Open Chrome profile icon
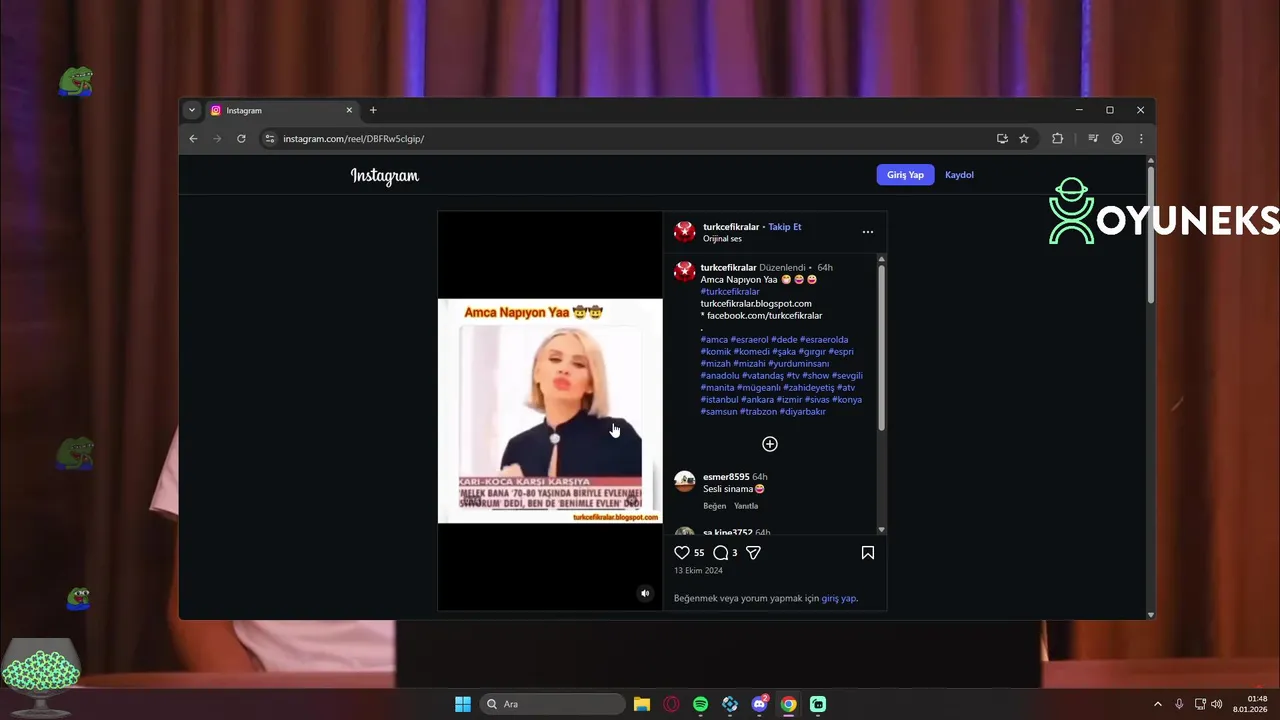Image resolution: width=1280 pixels, height=720 pixels. (x=1117, y=139)
